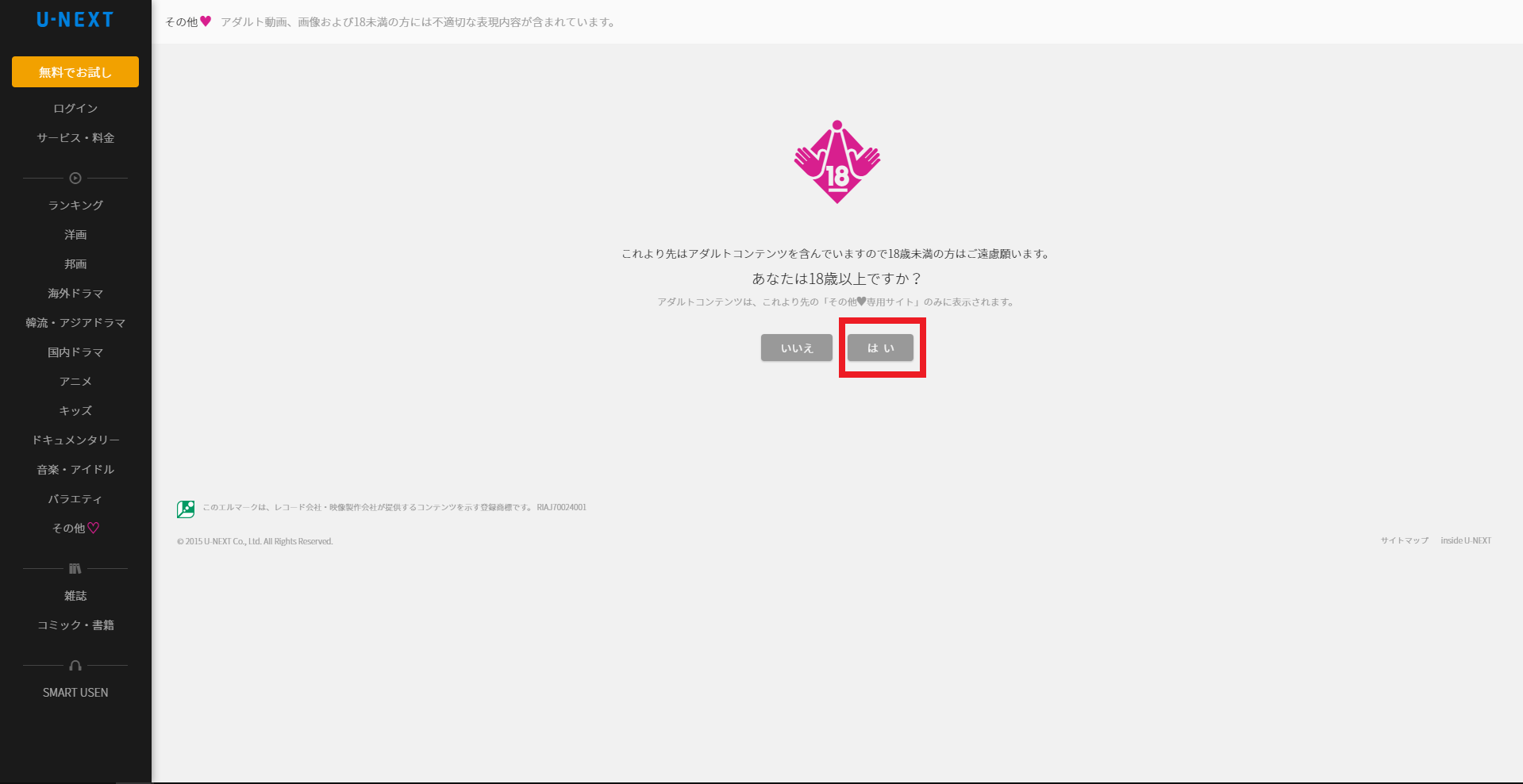Open inside U-NEXT footer link
Image resolution: width=1523 pixels, height=784 pixels.
click(1465, 541)
